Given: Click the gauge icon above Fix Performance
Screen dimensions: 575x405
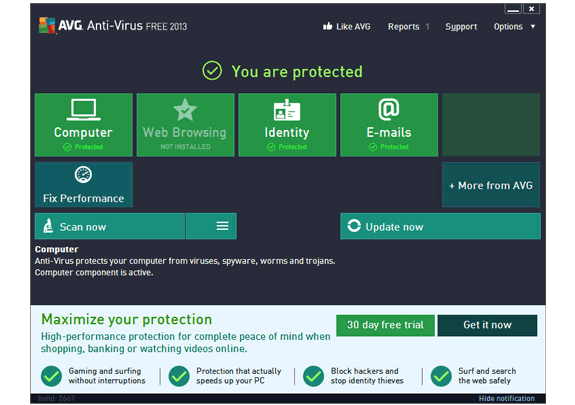Looking at the screenshot, I should pyautogui.click(x=83, y=175).
